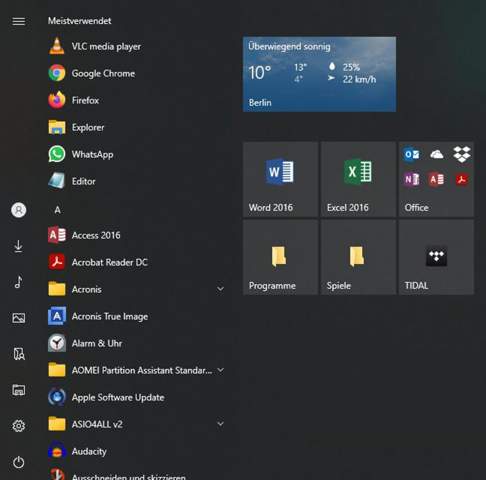This screenshot has width=486, height=480.
Task: Click the user account icon in sidebar
Action: point(19,210)
